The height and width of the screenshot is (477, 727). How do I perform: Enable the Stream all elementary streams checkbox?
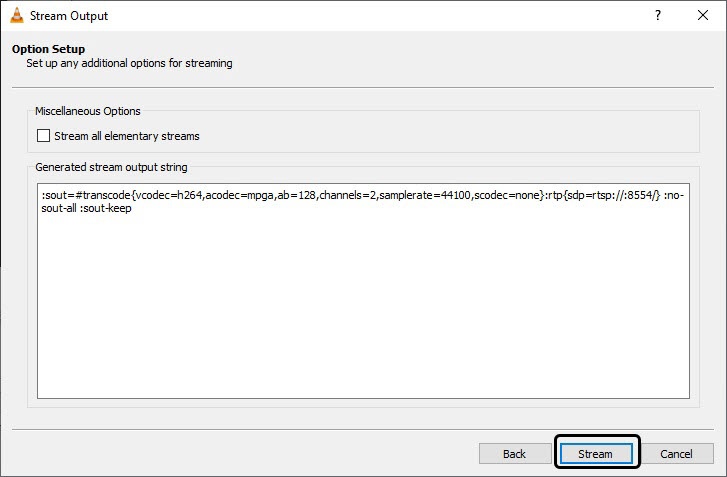(x=43, y=136)
